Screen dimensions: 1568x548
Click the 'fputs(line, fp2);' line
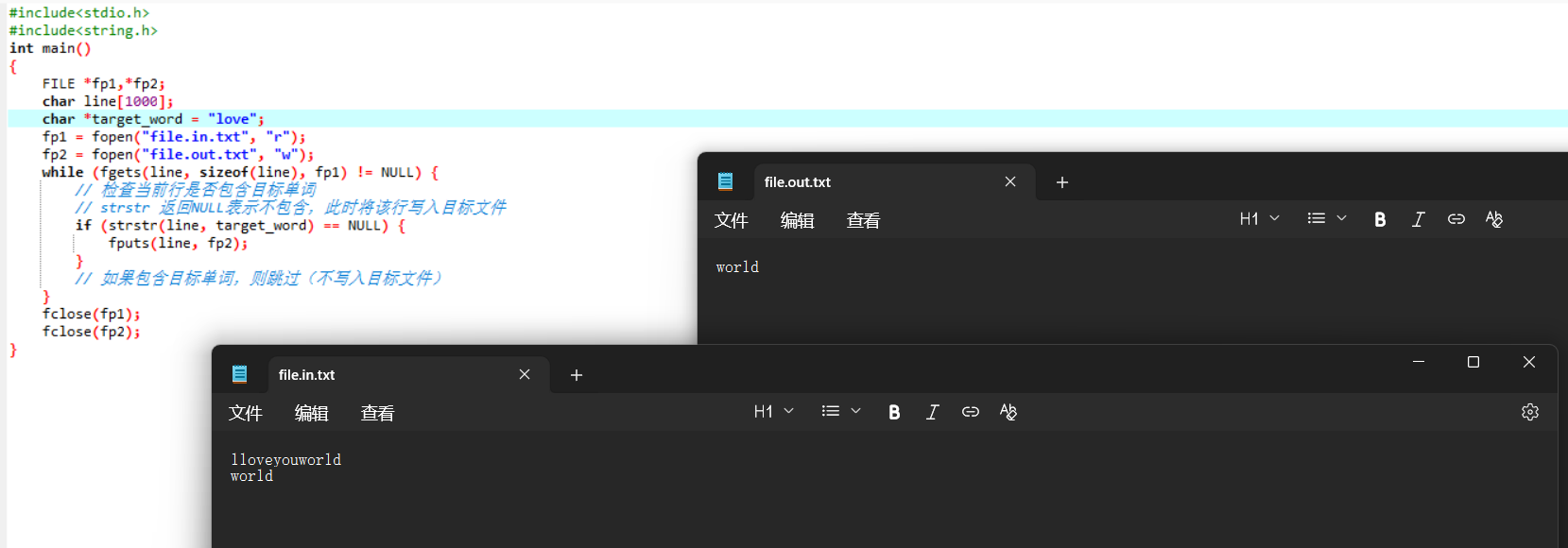(x=179, y=243)
